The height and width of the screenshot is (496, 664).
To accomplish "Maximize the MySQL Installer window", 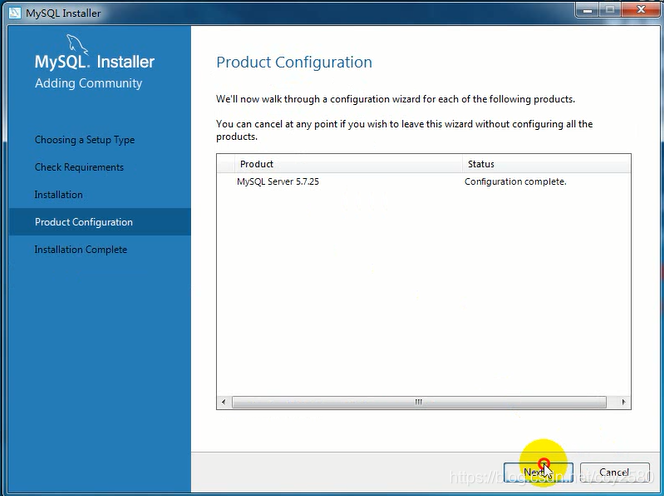I will click(x=610, y=10).
